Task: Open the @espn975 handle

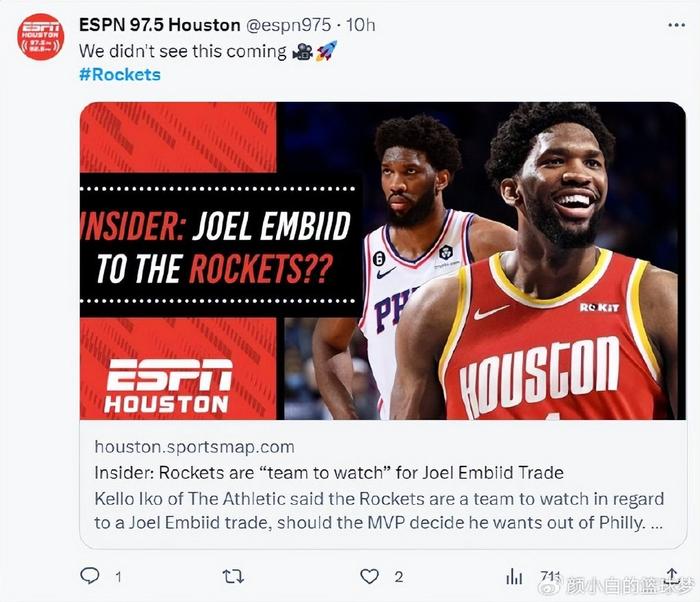Action: click(289, 25)
